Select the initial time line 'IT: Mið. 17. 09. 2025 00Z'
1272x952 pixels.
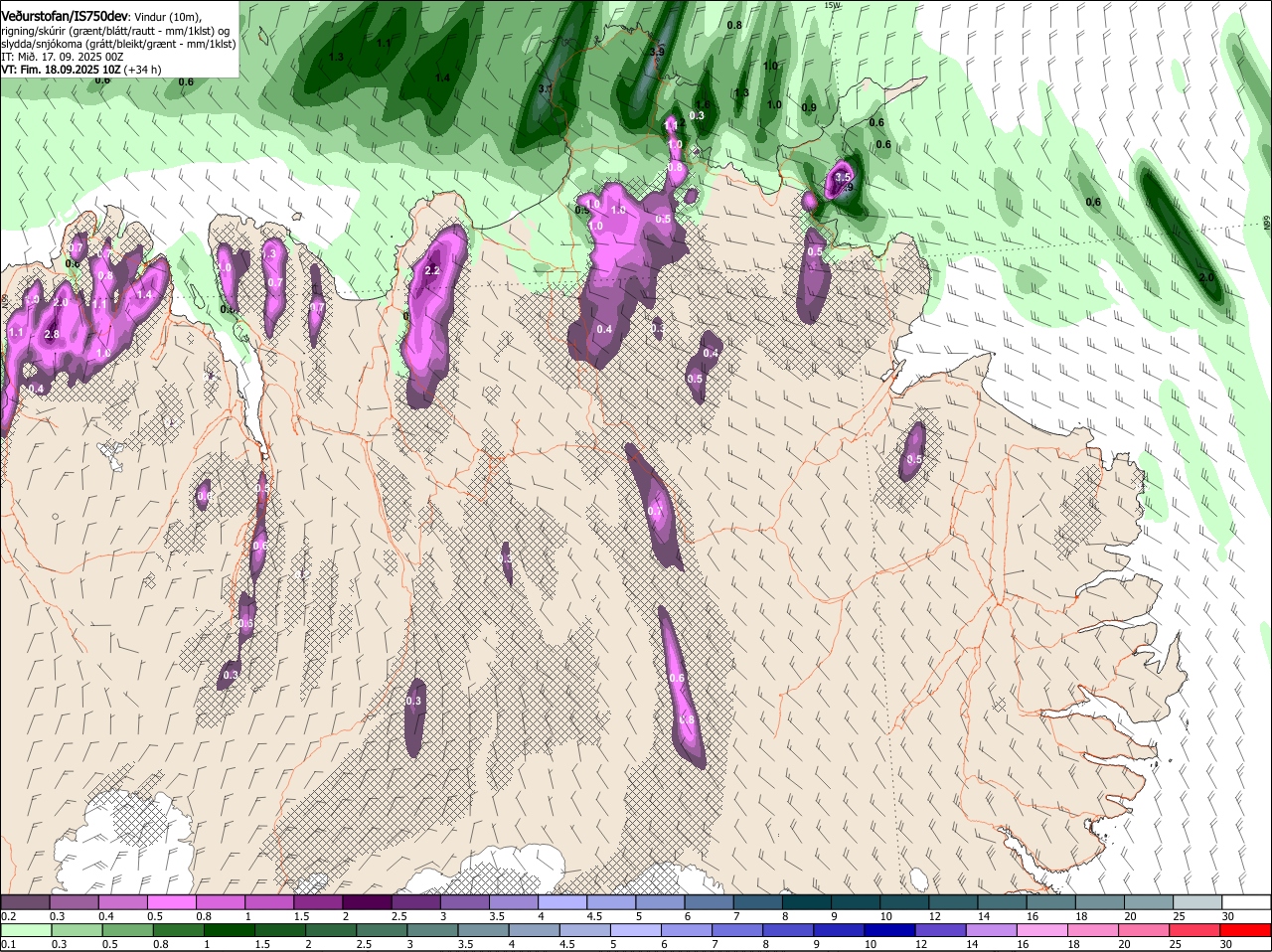(x=63, y=57)
